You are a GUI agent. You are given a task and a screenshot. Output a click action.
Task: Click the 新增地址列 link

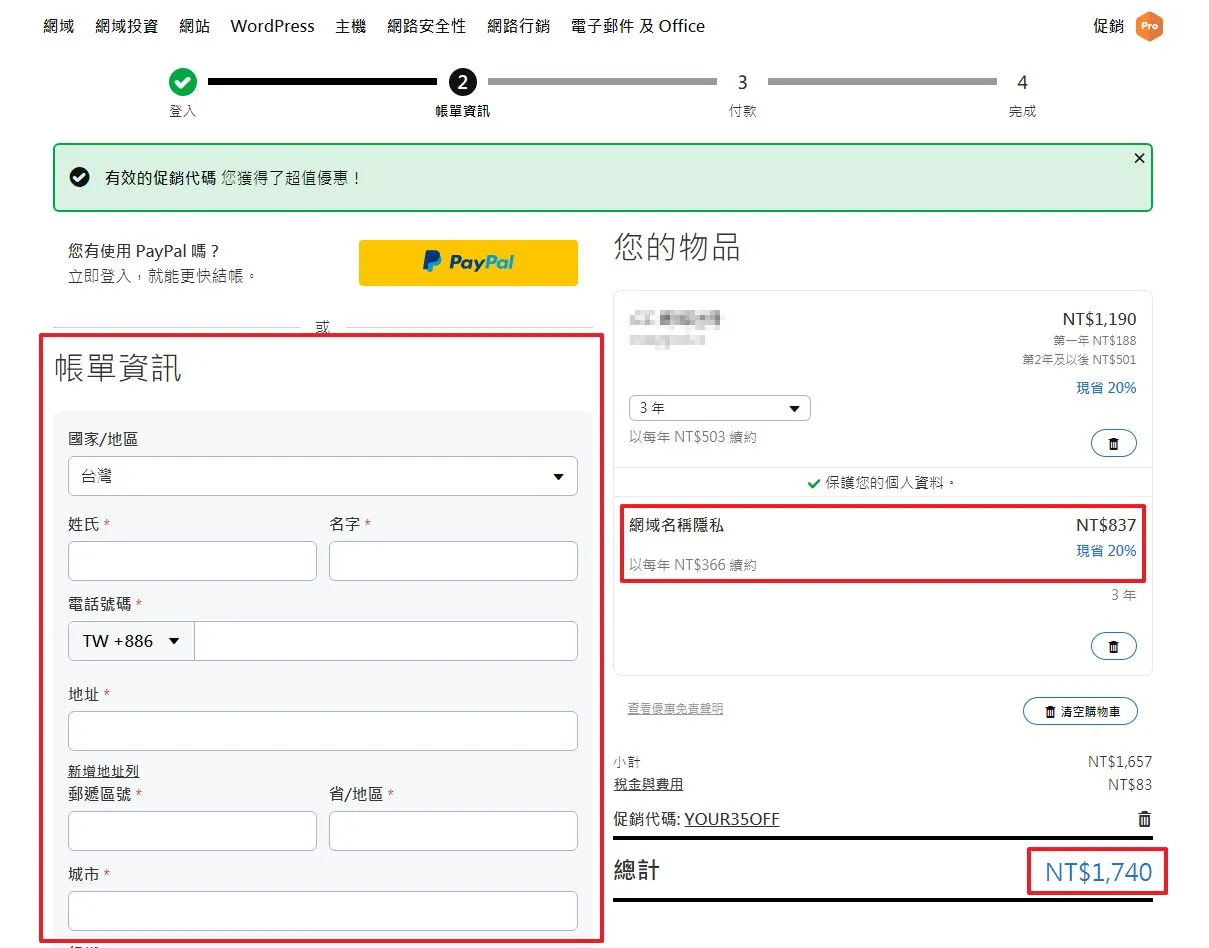tap(103, 771)
